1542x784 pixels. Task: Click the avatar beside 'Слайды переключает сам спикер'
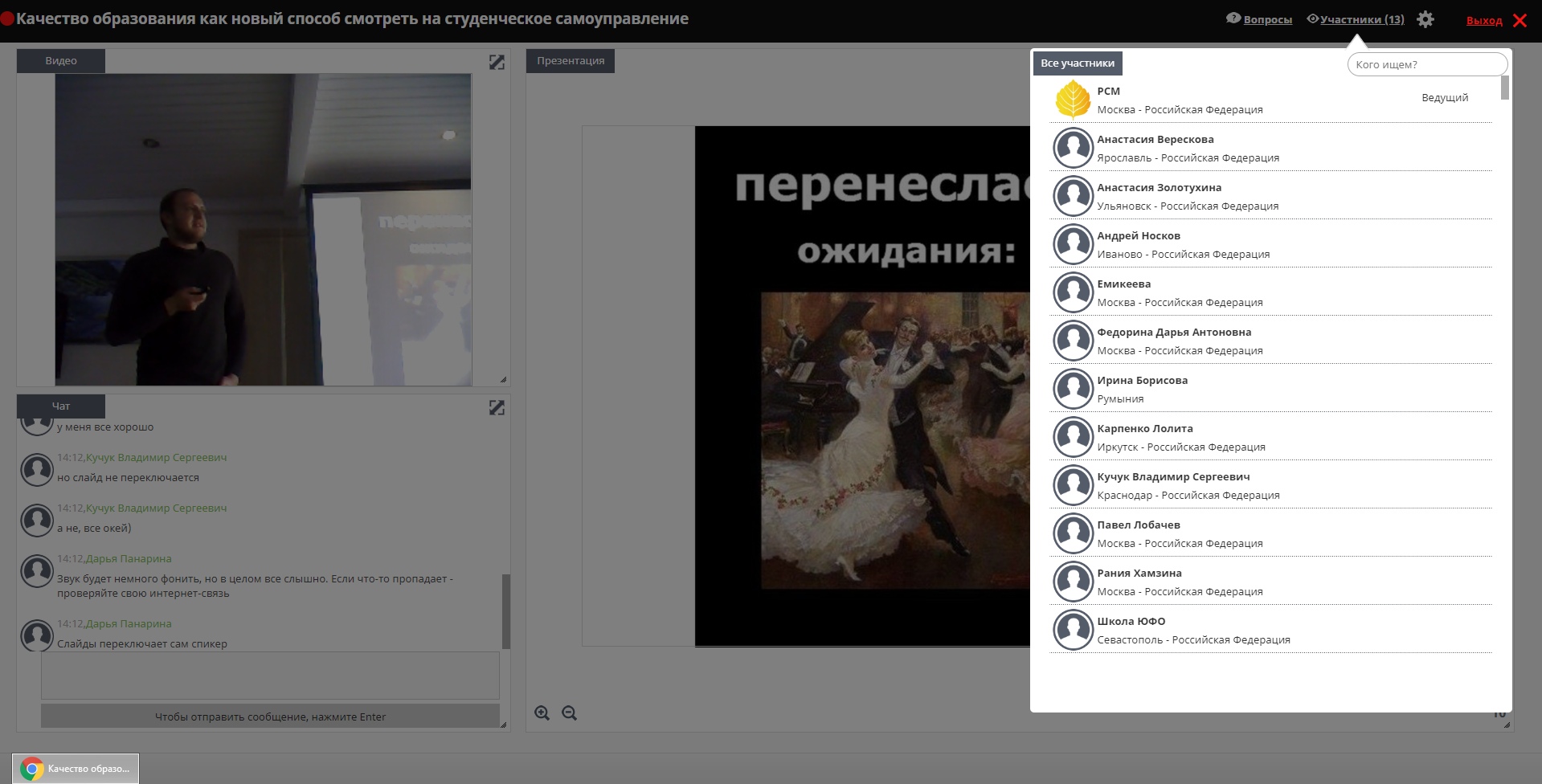(36, 635)
